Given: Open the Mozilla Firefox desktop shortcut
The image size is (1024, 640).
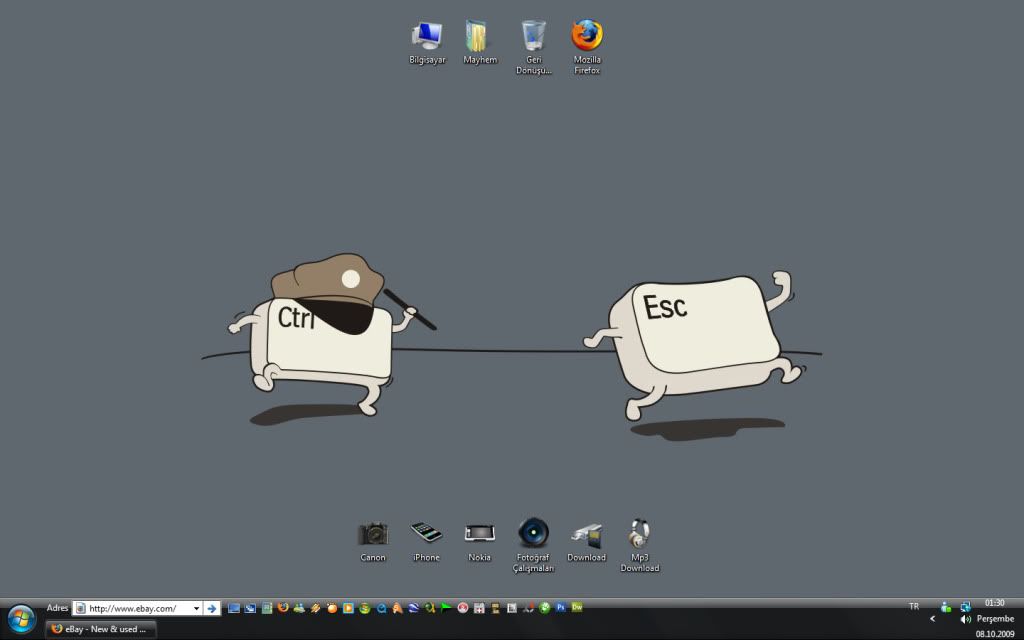Looking at the screenshot, I should click(587, 36).
